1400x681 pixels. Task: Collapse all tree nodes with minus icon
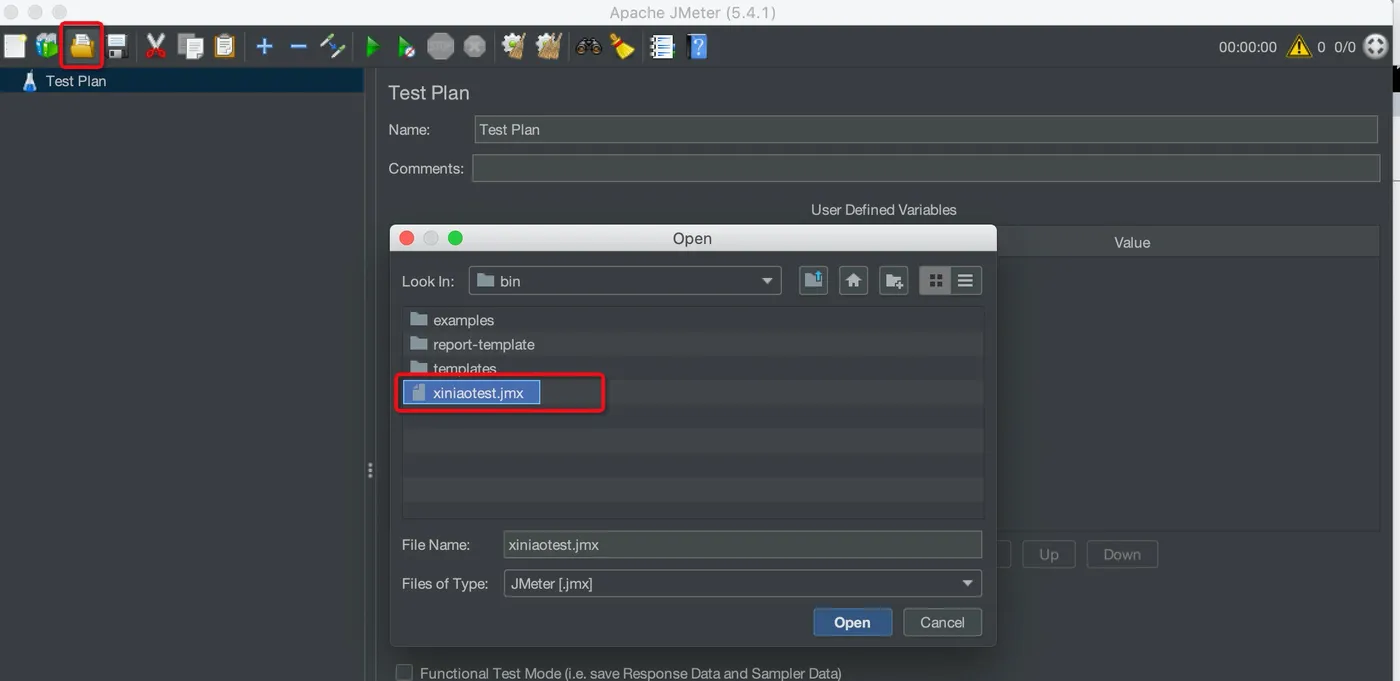tap(298, 46)
